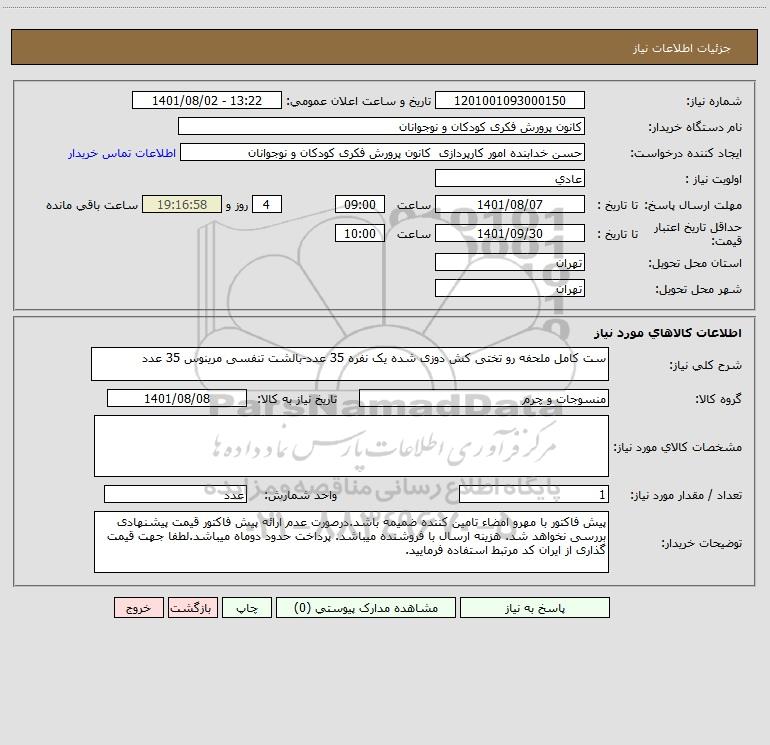Click remaining time counter 19:16:58
This screenshot has width=770, height=745.
point(182,204)
